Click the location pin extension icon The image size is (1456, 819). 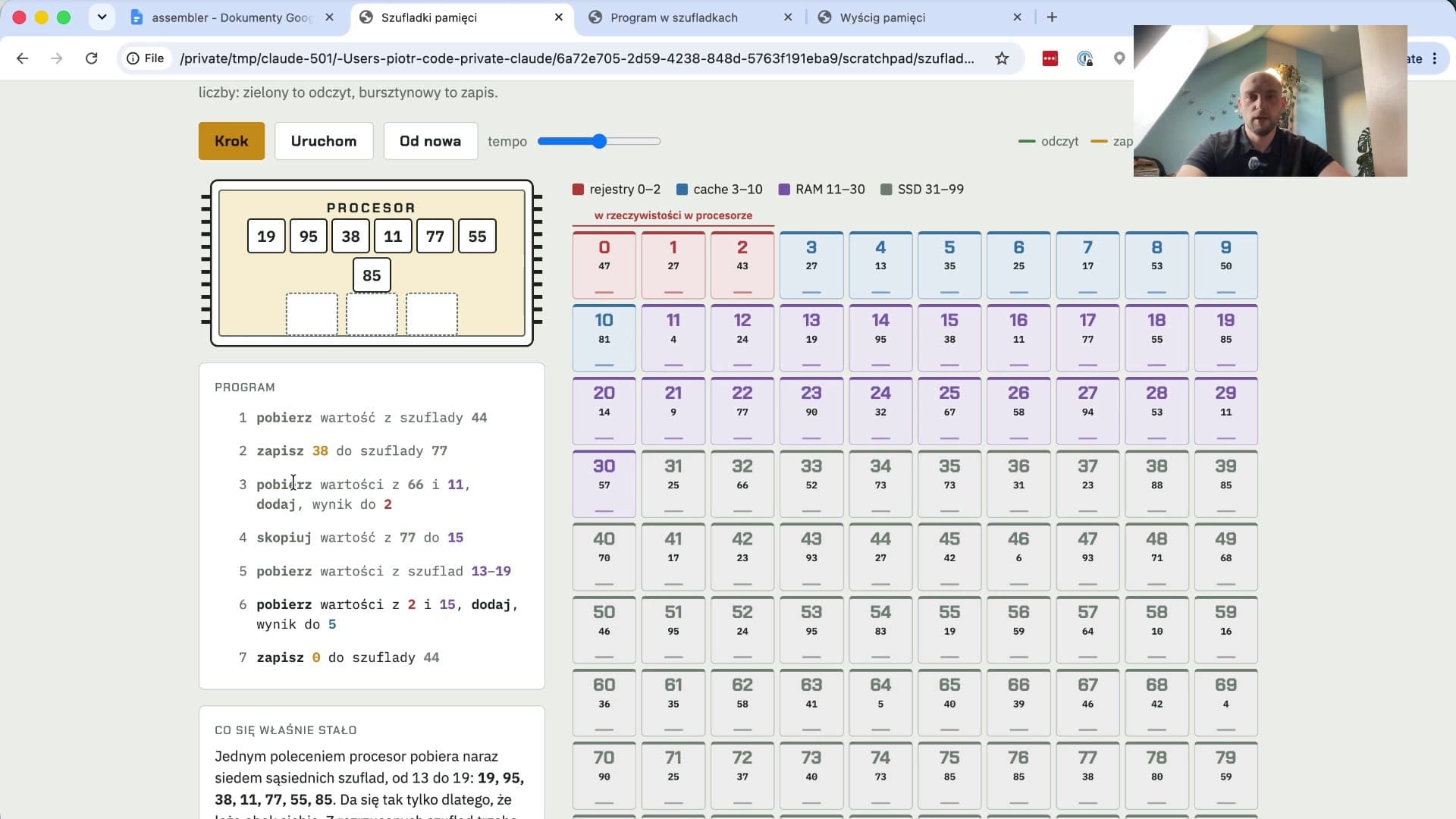[x=1119, y=58]
